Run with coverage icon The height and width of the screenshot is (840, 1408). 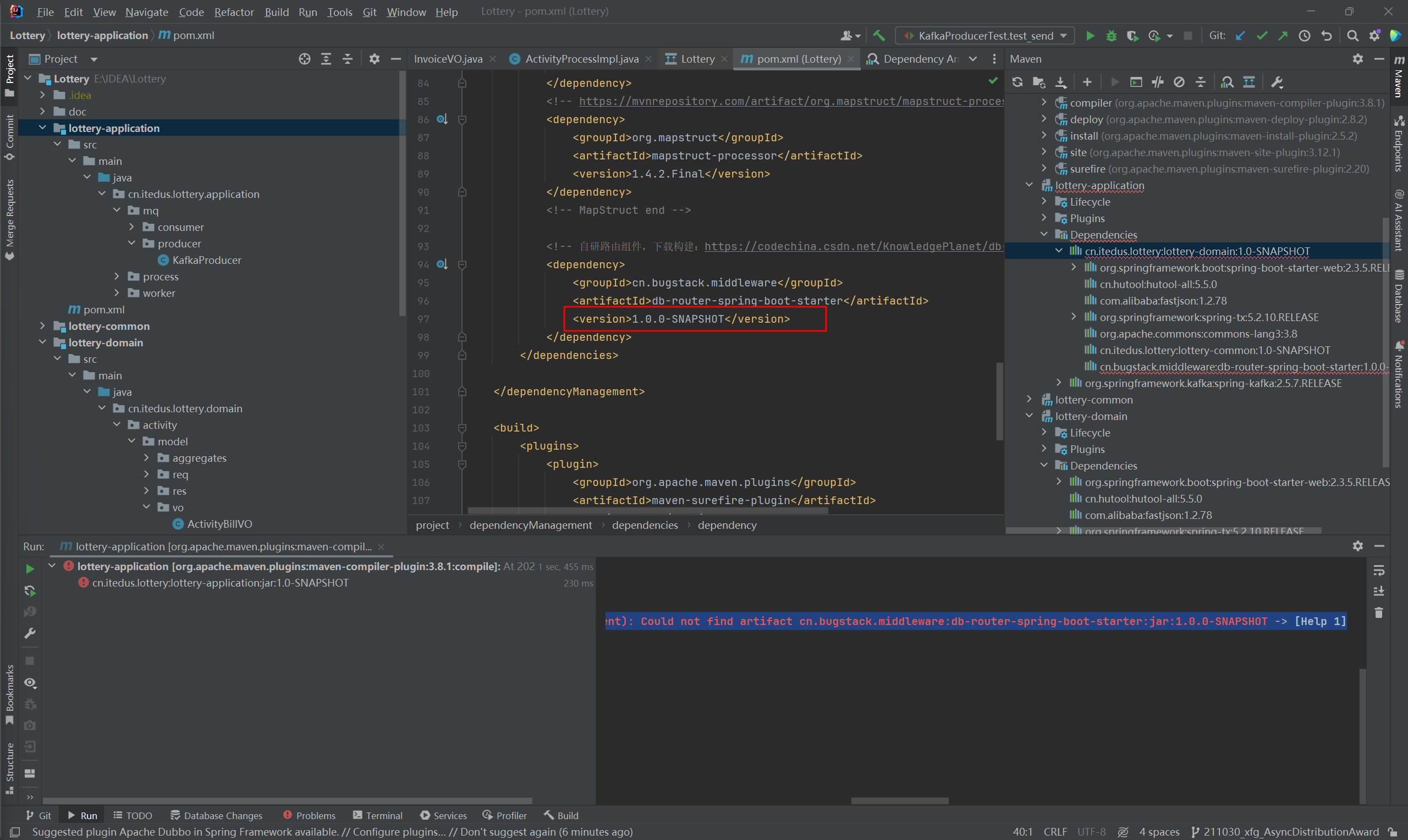1132,36
